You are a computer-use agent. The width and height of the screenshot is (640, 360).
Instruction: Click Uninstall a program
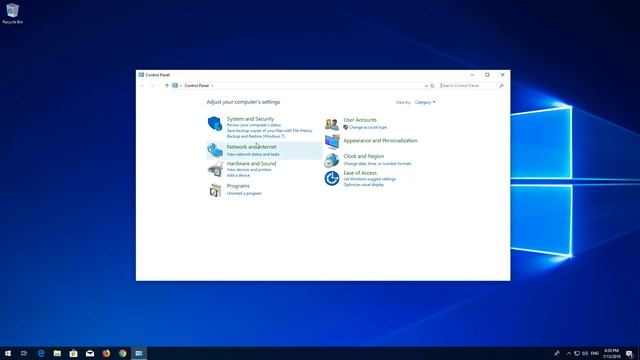coord(244,193)
